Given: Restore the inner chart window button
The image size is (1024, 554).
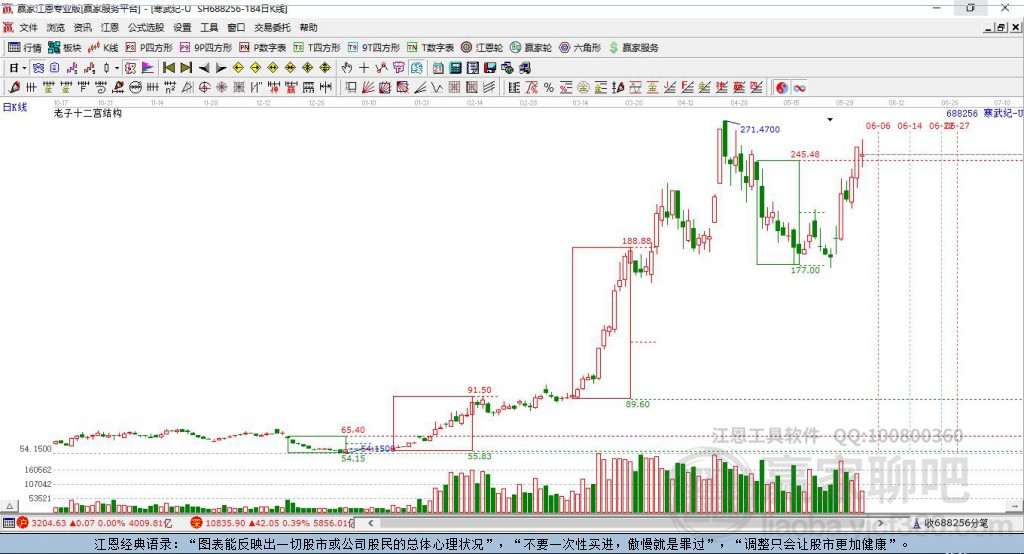Looking at the screenshot, I should click(x=1001, y=27).
